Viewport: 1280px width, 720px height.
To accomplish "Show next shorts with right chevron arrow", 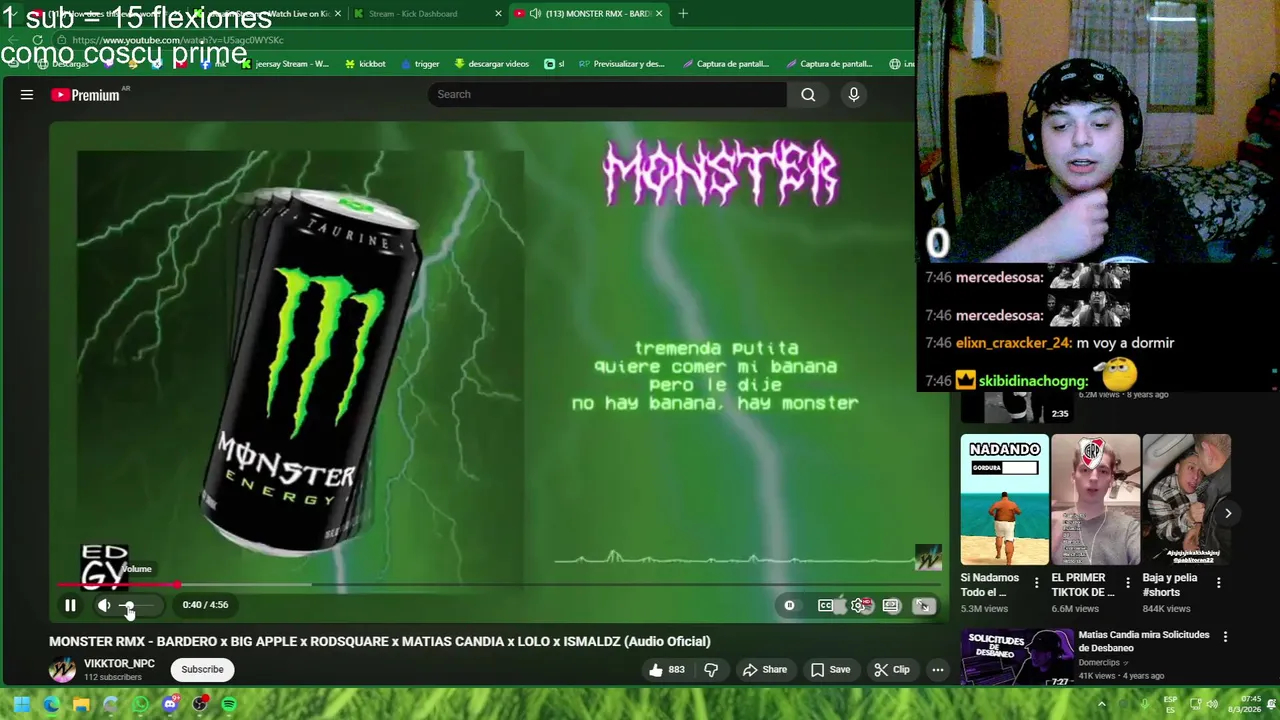I will pos(1228,513).
